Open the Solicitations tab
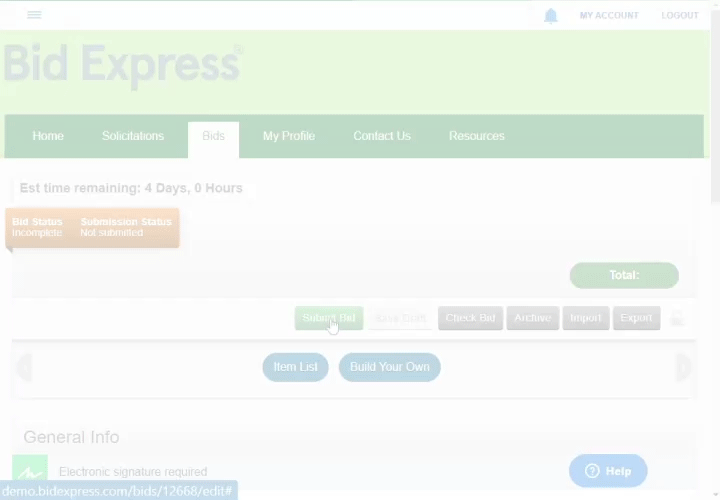 [x=133, y=136]
